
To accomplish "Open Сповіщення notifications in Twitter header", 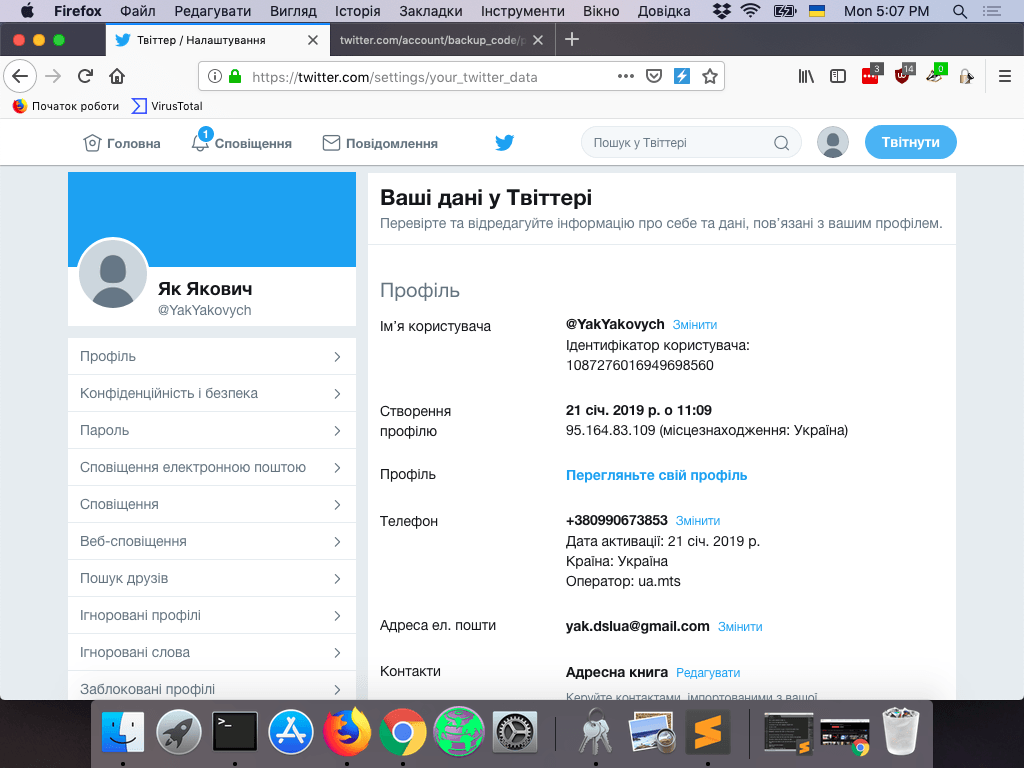I will [242, 142].
